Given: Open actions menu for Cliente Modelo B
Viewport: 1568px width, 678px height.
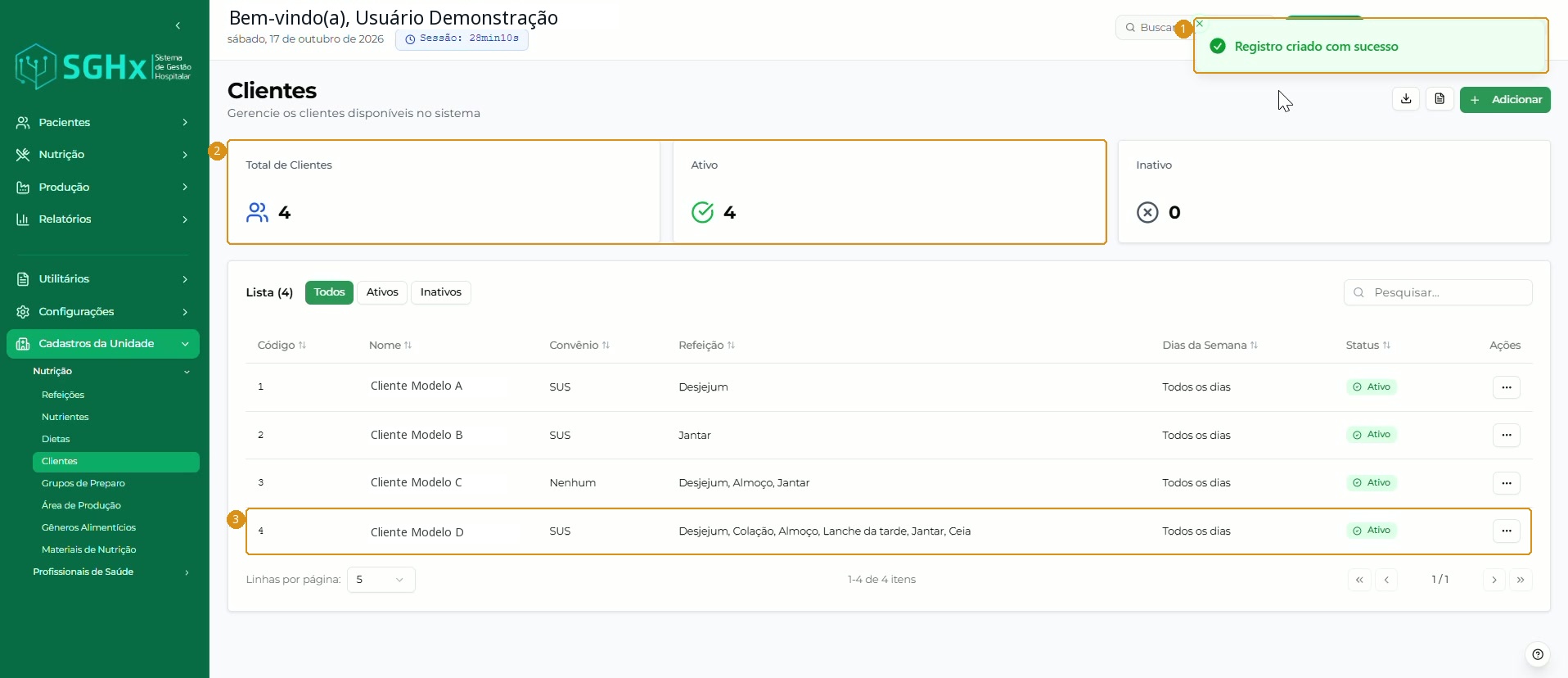Looking at the screenshot, I should tap(1507, 435).
